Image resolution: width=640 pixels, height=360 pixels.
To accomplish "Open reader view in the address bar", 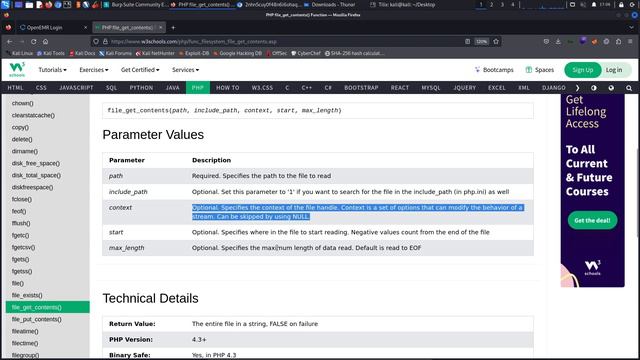I will point(467,41).
